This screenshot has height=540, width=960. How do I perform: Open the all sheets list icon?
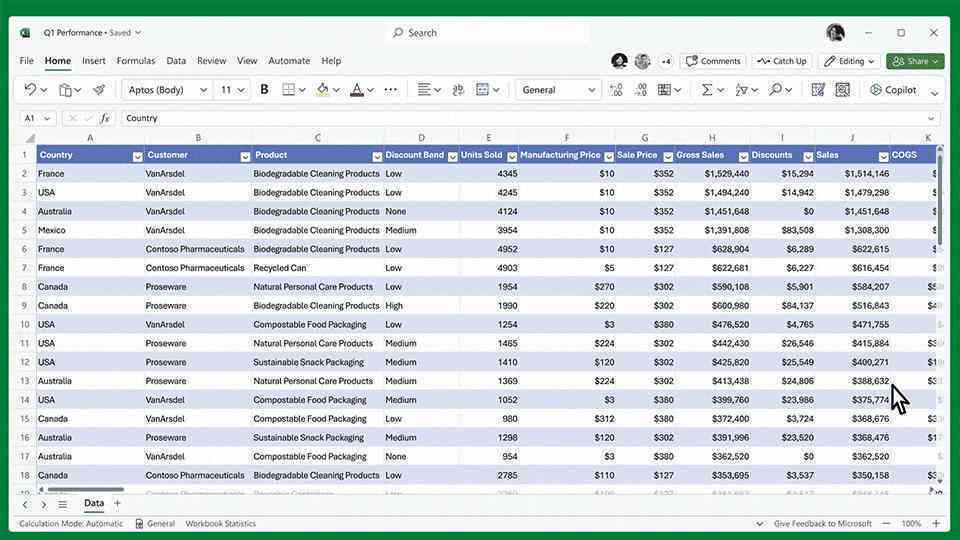point(62,504)
